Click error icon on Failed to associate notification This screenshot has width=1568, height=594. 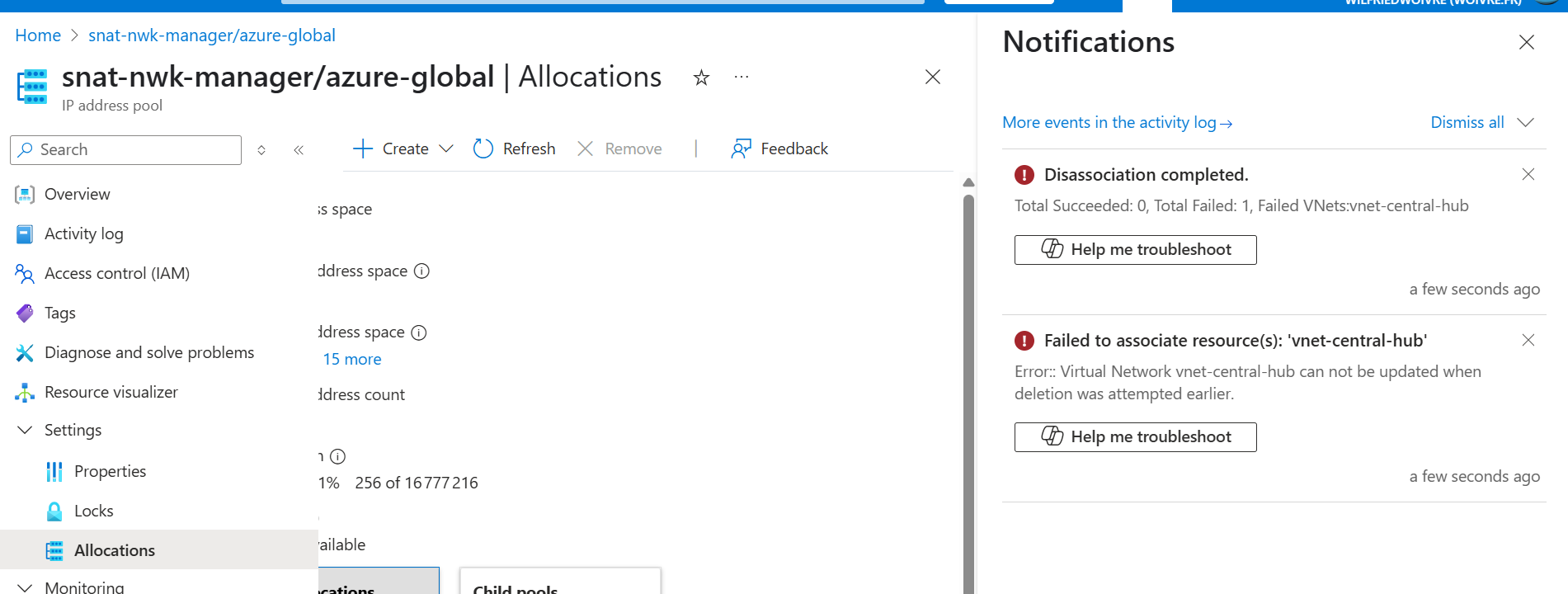1024,341
